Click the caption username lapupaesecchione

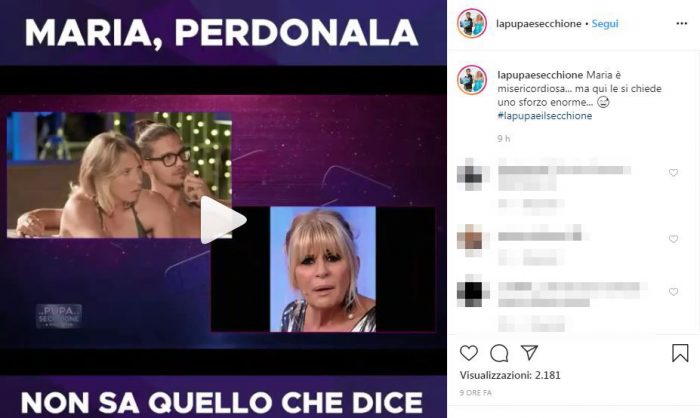click(x=540, y=75)
